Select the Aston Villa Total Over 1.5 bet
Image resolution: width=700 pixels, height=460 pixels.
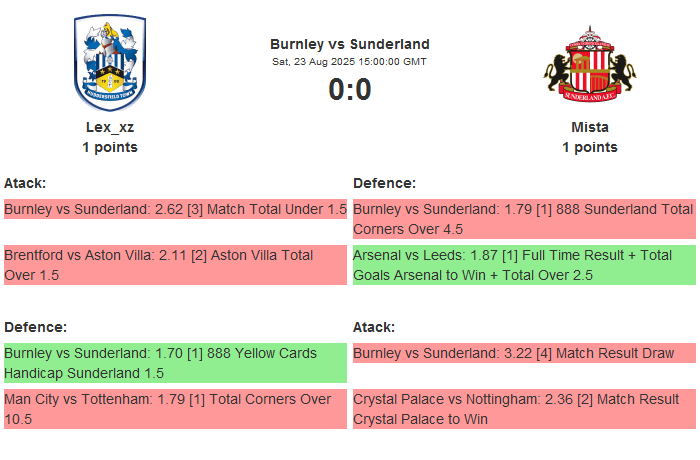(175, 265)
